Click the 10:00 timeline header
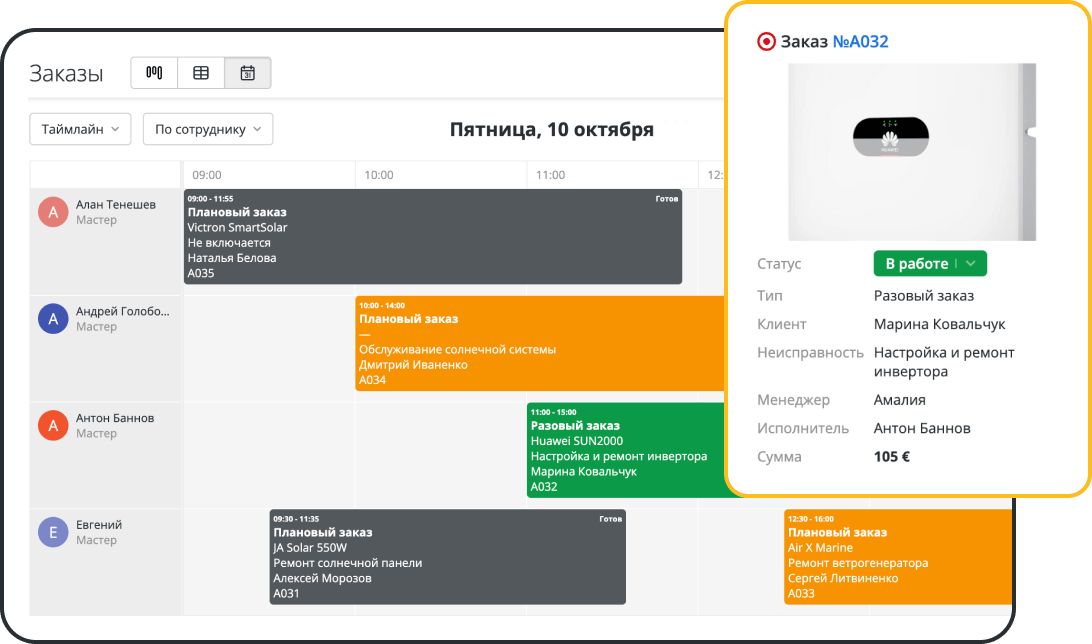This screenshot has width=1092, height=644. [378, 175]
